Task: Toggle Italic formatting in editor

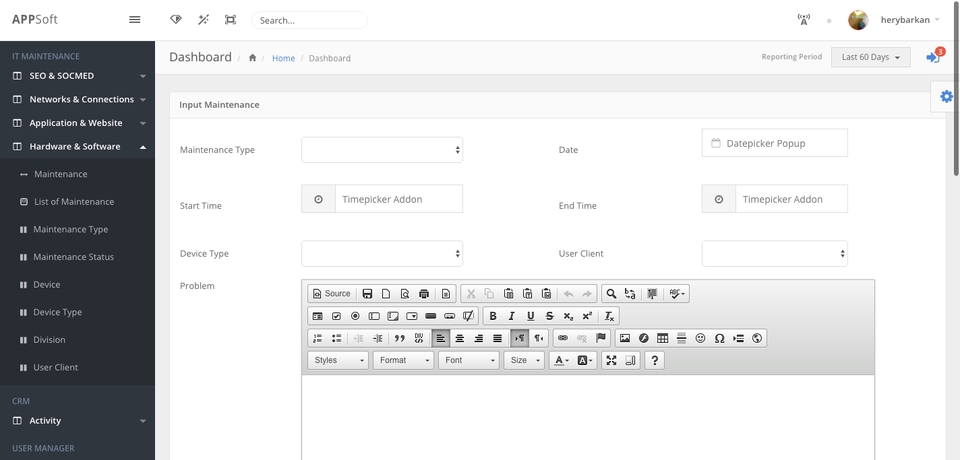Action: click(x=512, y=316)
